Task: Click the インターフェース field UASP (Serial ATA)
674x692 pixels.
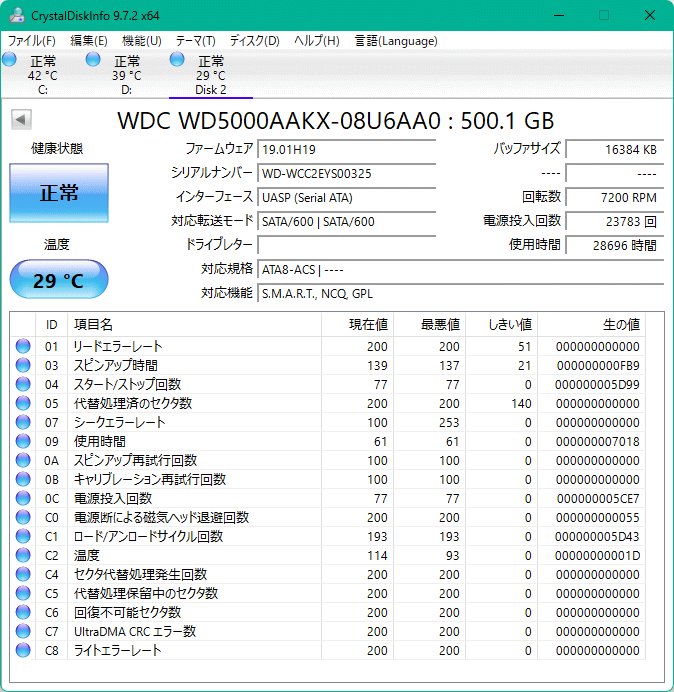Action: (346, 197)
